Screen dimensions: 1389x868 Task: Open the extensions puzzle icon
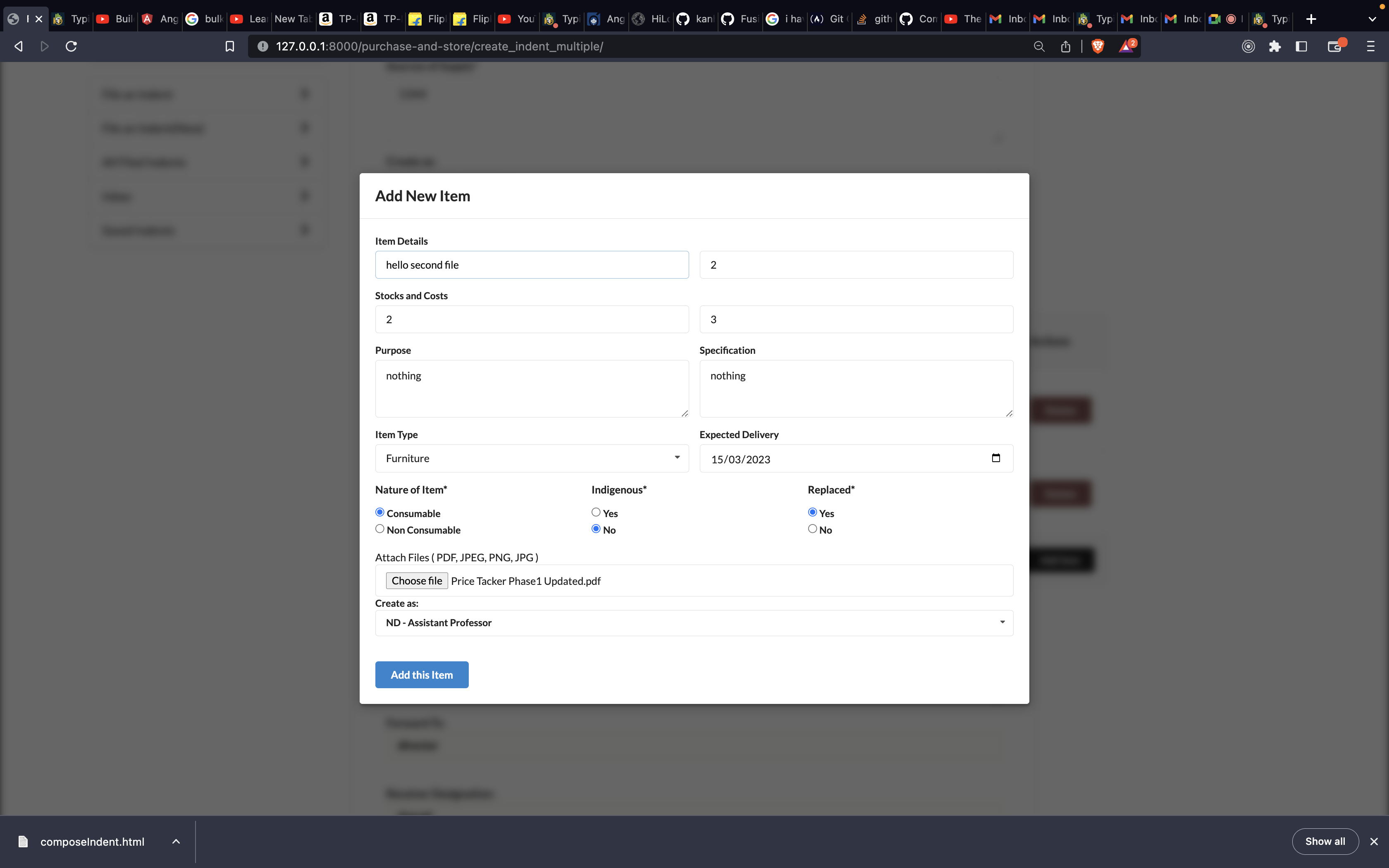pos(1275,46)
